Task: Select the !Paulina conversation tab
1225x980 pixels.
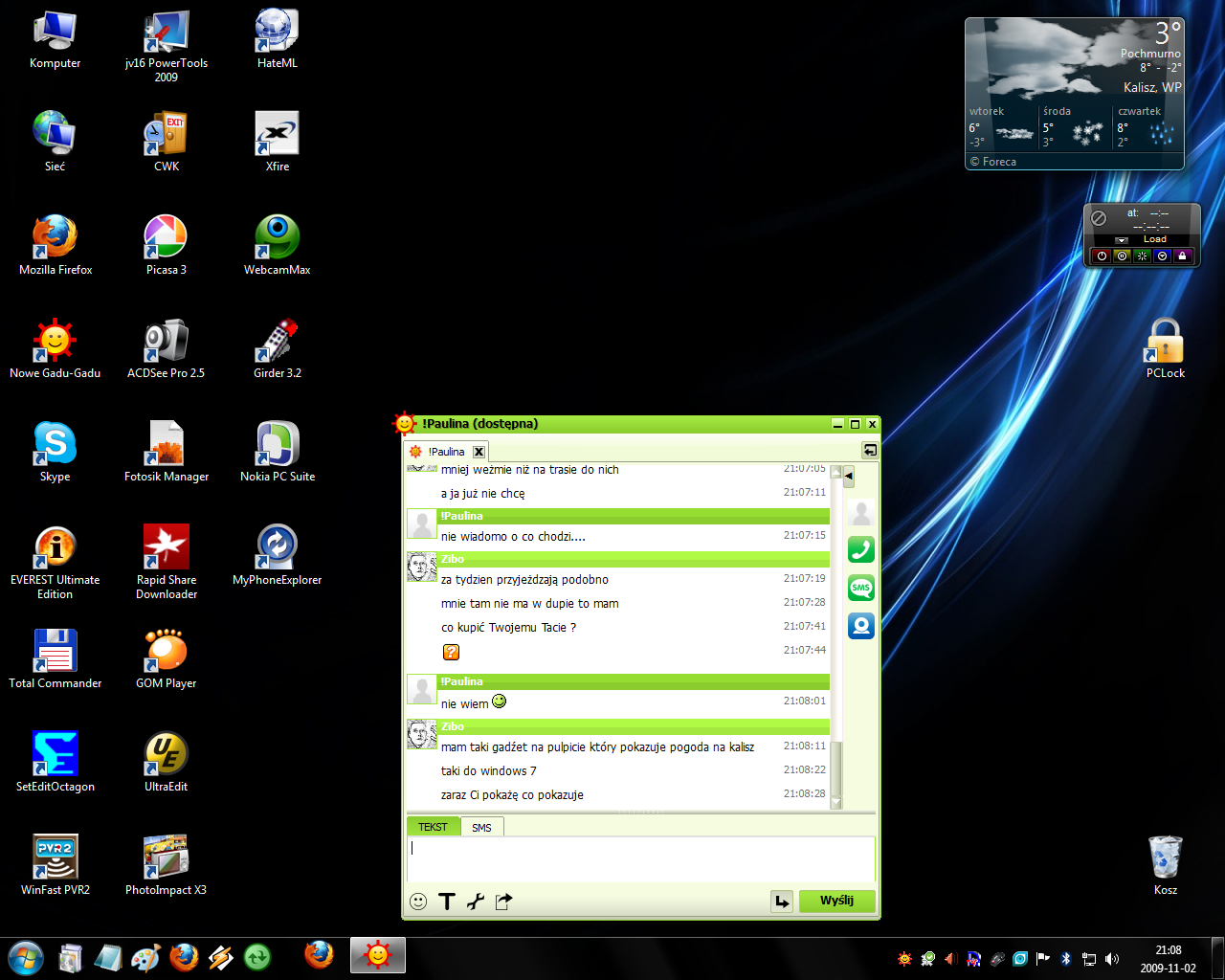Action: pyautogui.click(x=447, y=452)
